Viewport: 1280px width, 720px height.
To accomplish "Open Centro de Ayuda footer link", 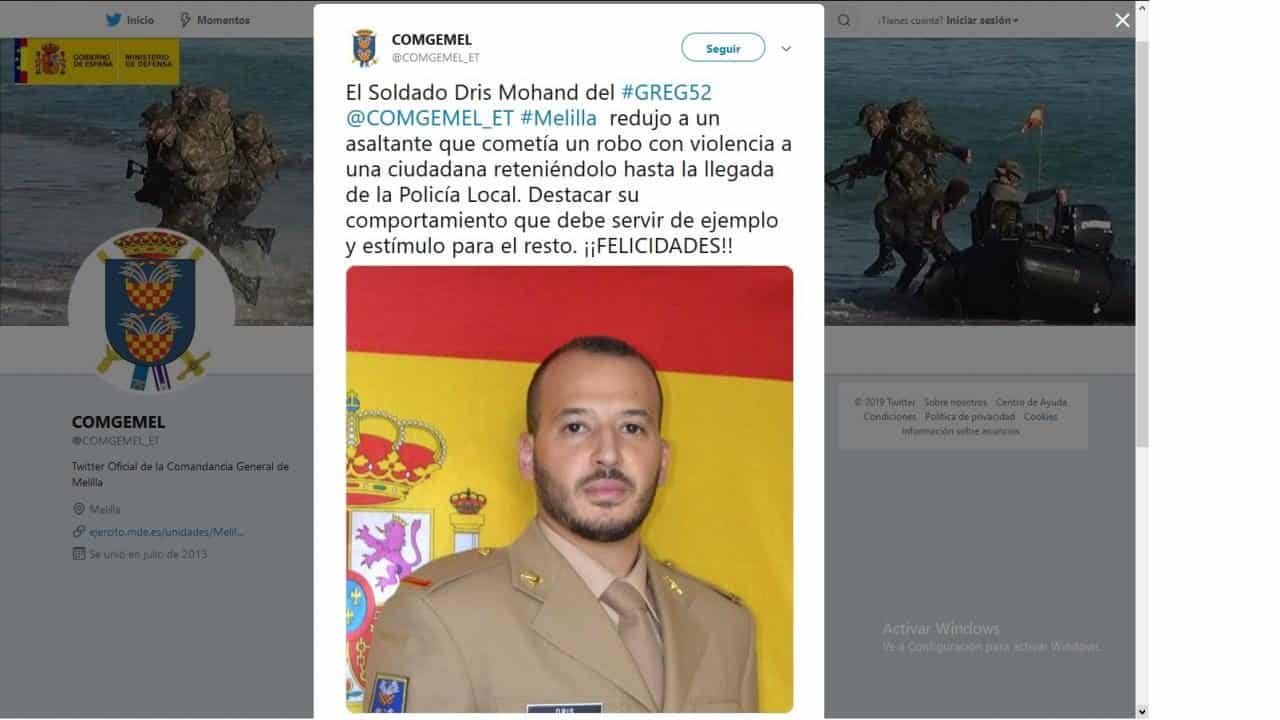I will coord(1031,402).
